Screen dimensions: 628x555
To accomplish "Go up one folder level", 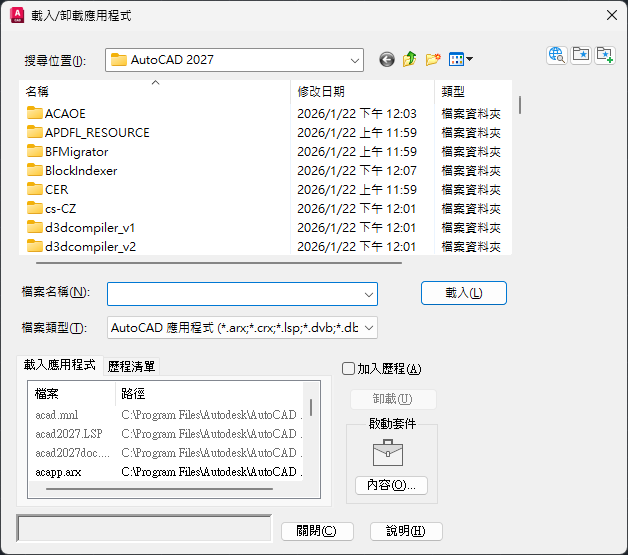I will tap(410, 60).
